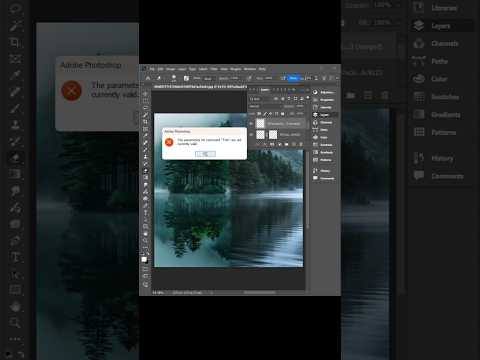Screen dimensions: 480x360
Task: Open the Layer menu
Action: (182, 69)
